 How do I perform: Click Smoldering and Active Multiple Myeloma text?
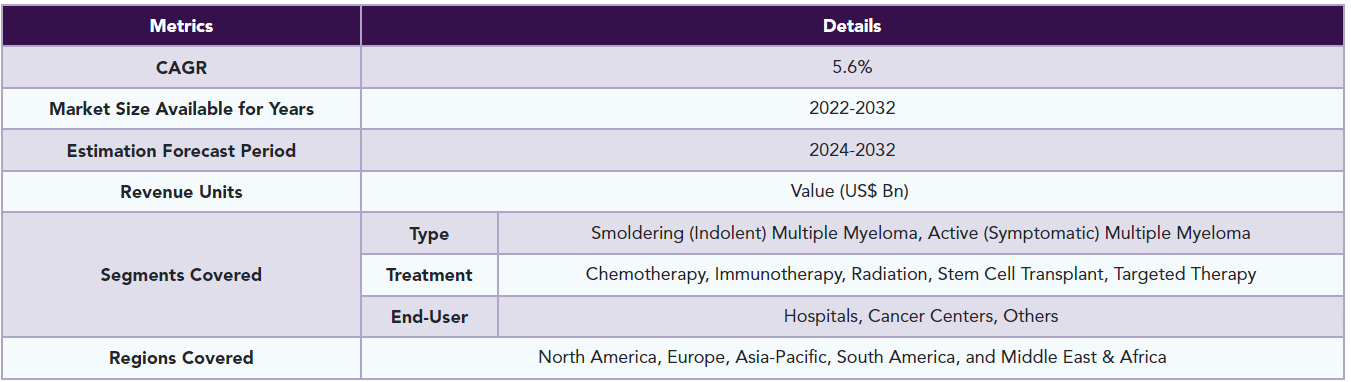point(920,234)
